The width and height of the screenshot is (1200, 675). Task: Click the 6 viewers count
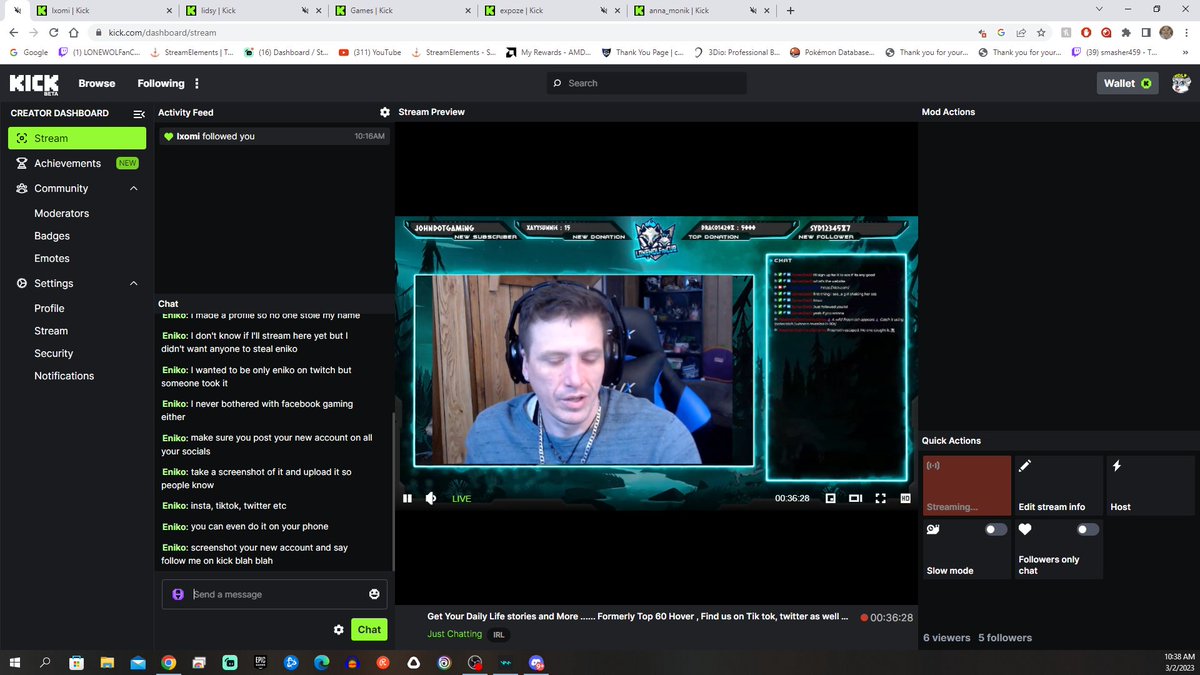pos(946,638)
